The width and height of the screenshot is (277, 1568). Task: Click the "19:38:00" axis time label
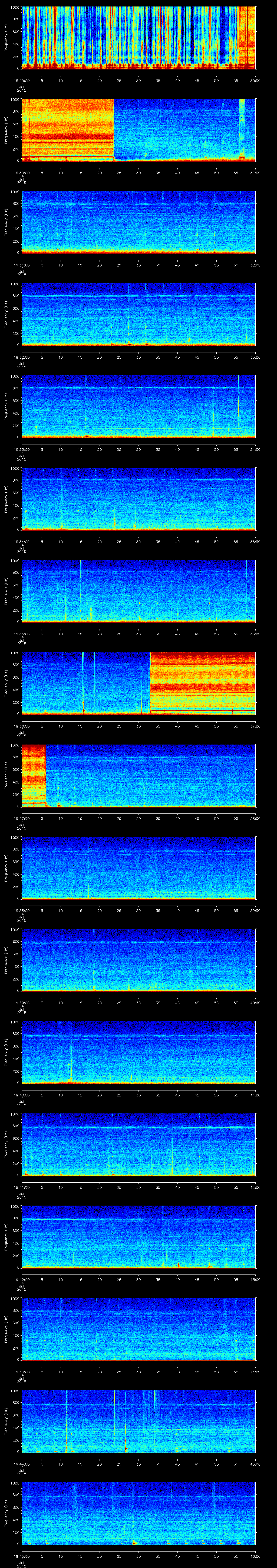[x=21, y=910]
